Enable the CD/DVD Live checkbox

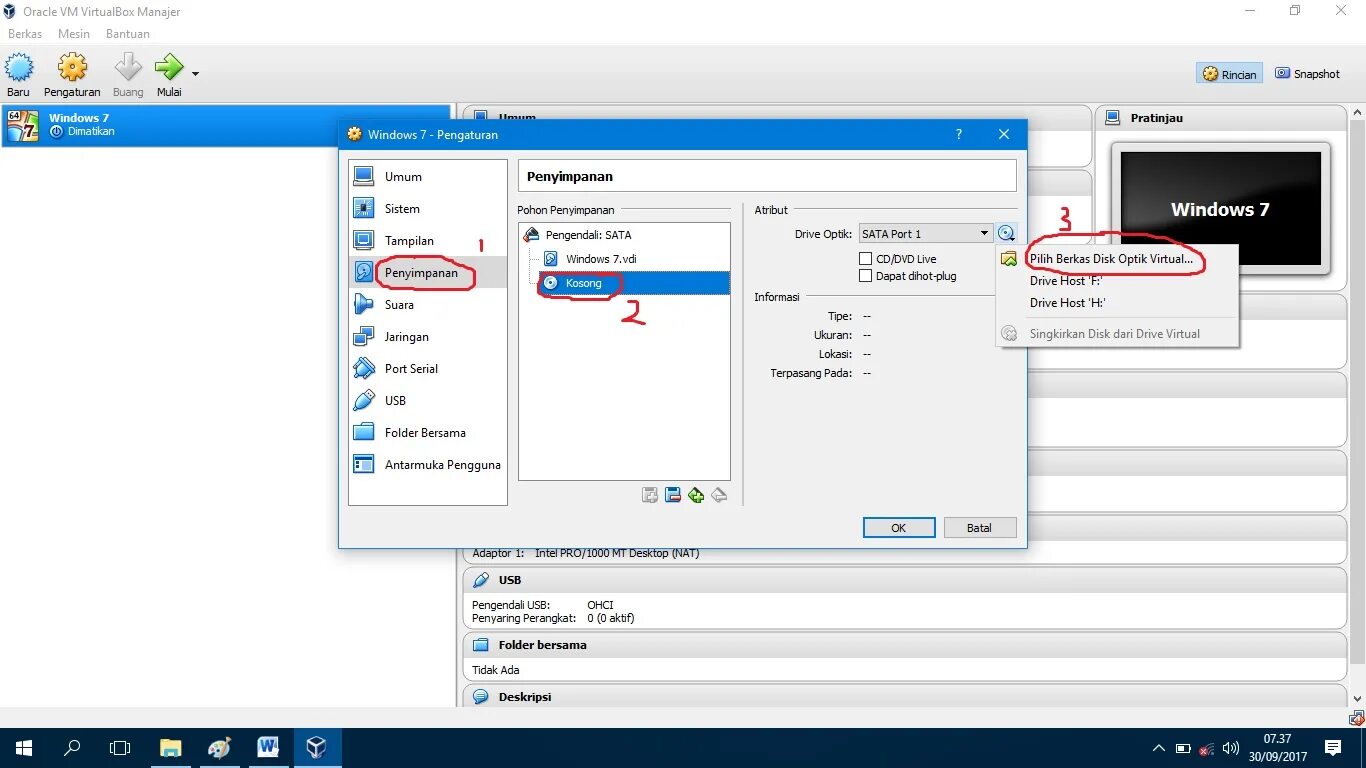tap(866, 259)
